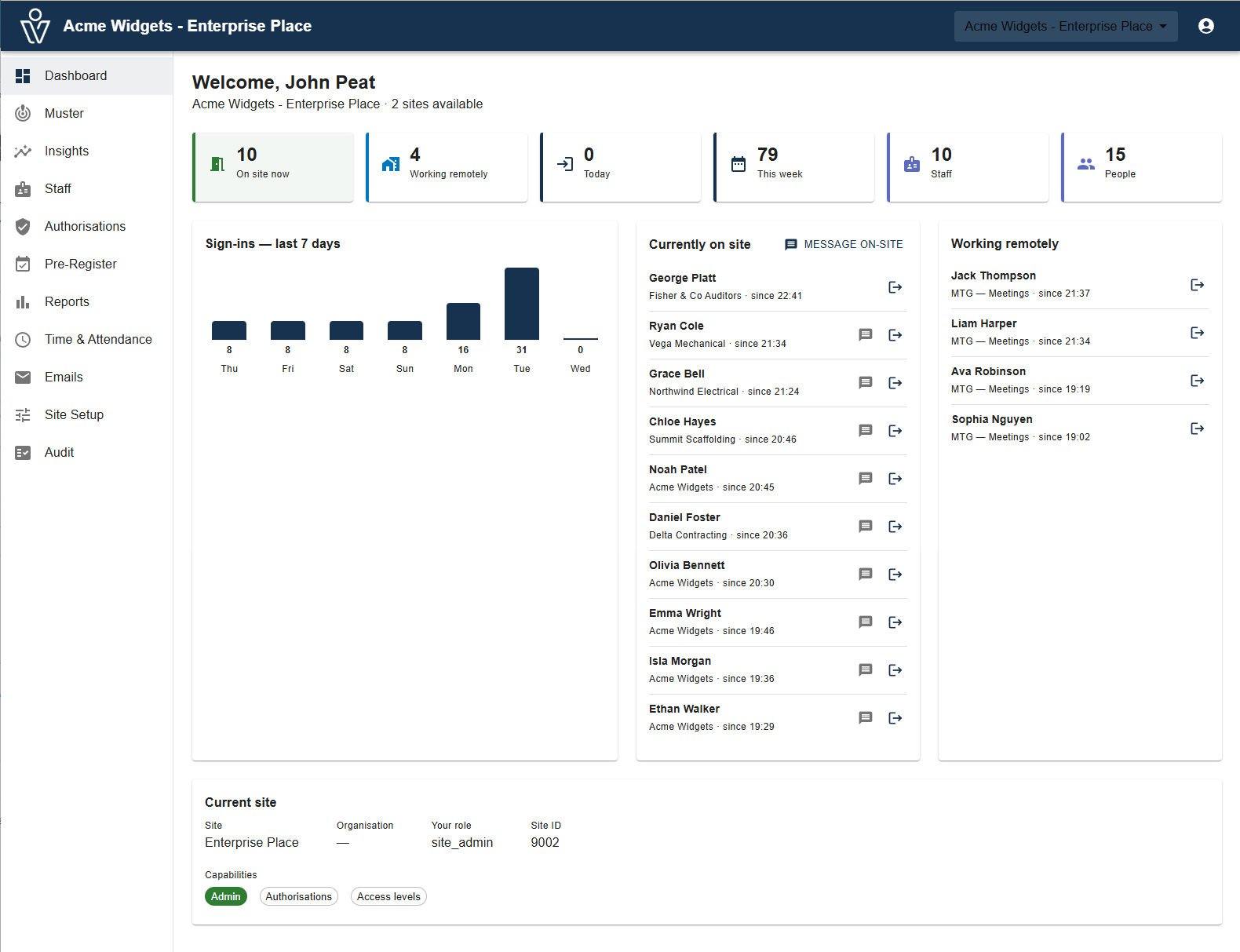Sign out remote worker Sophia Nguyen

[x=1198, y=429]
